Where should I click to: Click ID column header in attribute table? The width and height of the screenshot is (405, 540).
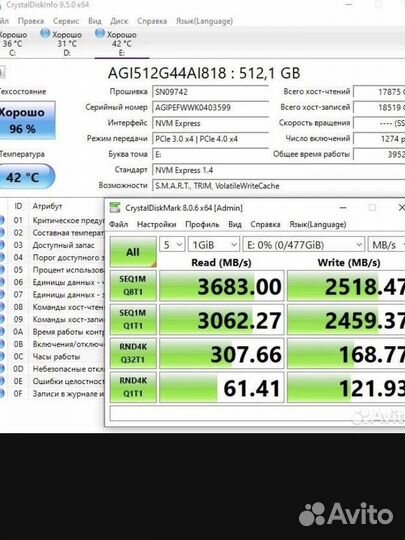point(18,206)
